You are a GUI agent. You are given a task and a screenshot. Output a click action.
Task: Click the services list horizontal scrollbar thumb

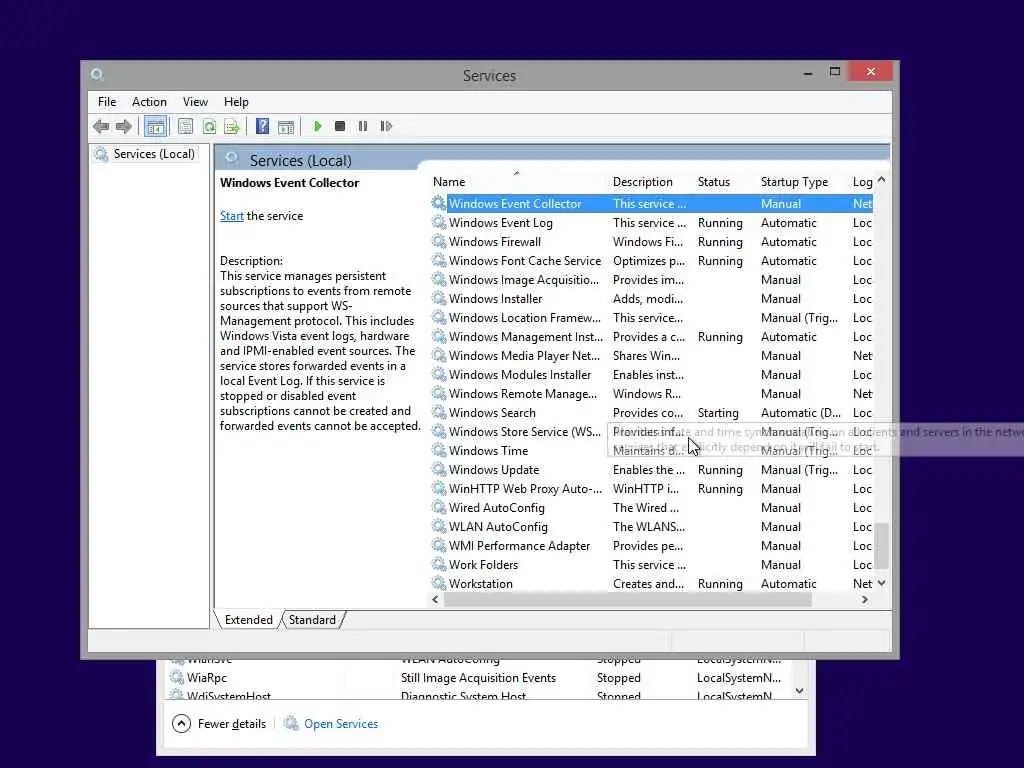pos(628,600)
